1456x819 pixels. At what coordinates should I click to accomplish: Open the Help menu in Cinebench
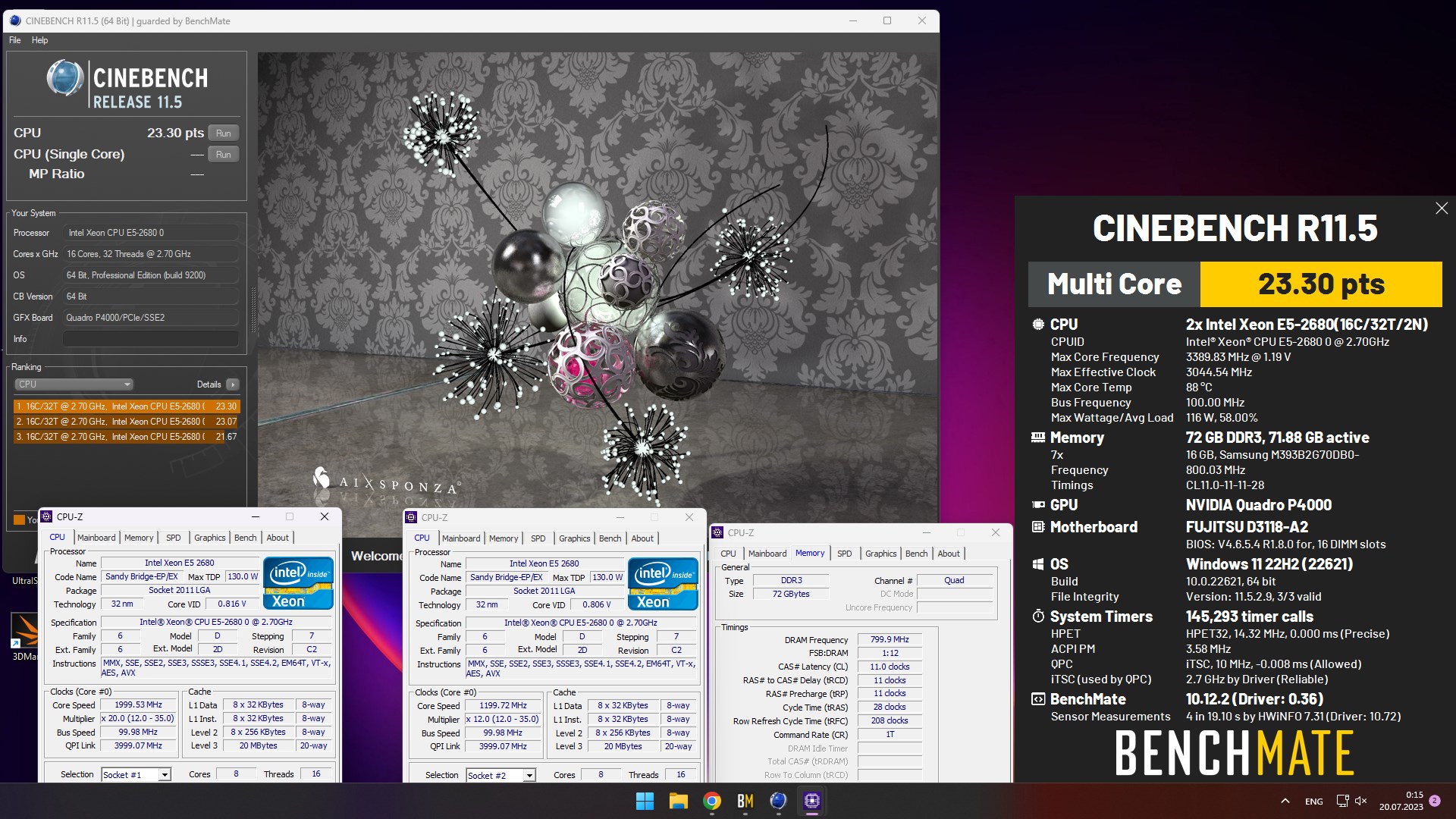[39, 40]
